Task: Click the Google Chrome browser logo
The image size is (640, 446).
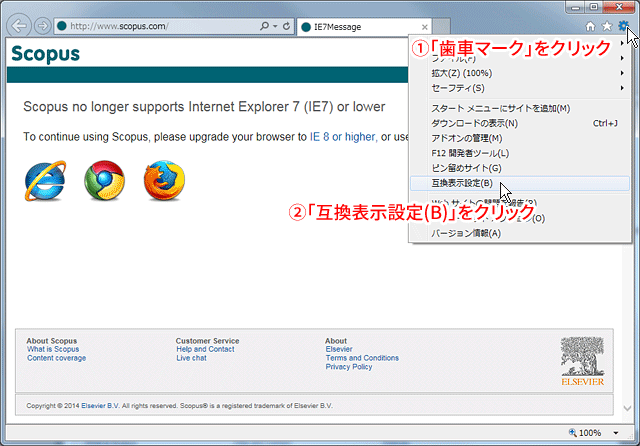Action: coord(104,180)
